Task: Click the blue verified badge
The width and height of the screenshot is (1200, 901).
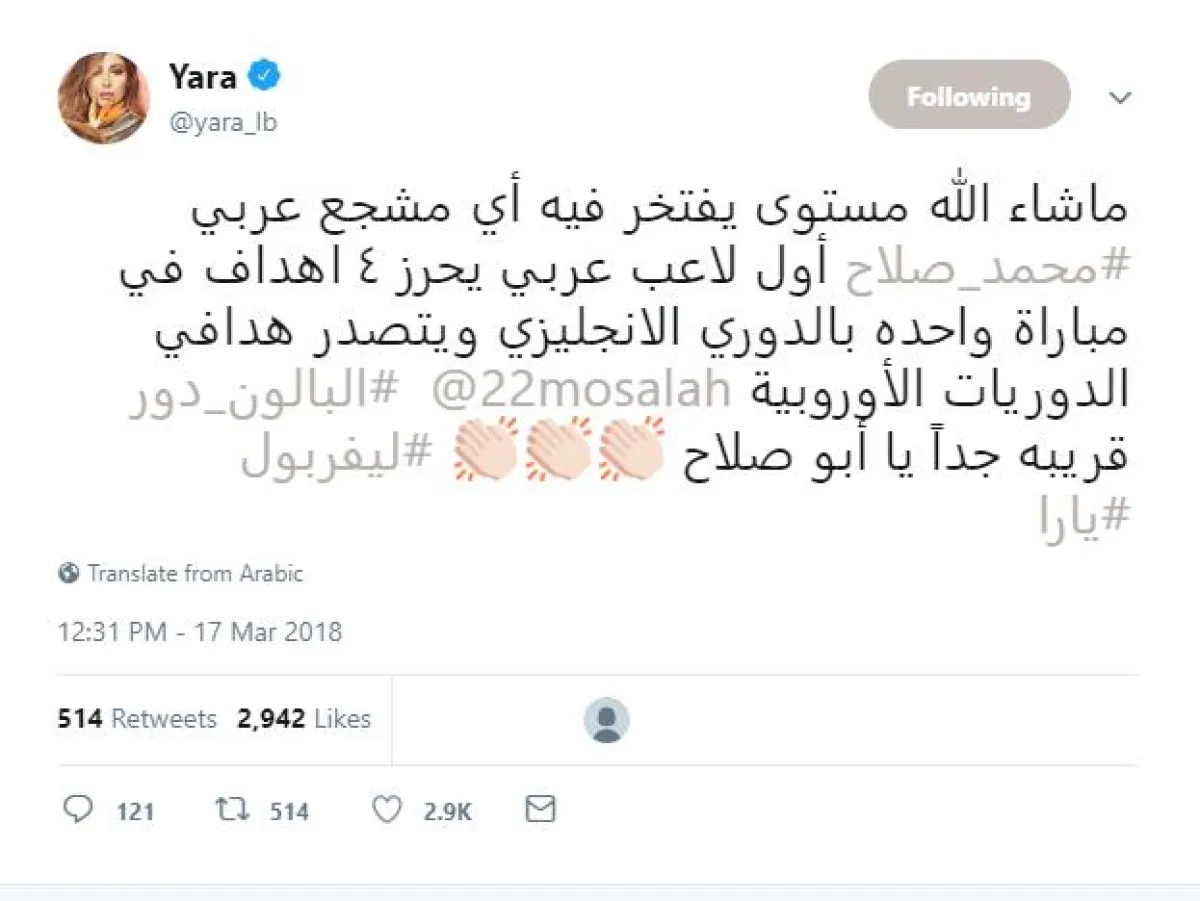Action: click(265, 75)
